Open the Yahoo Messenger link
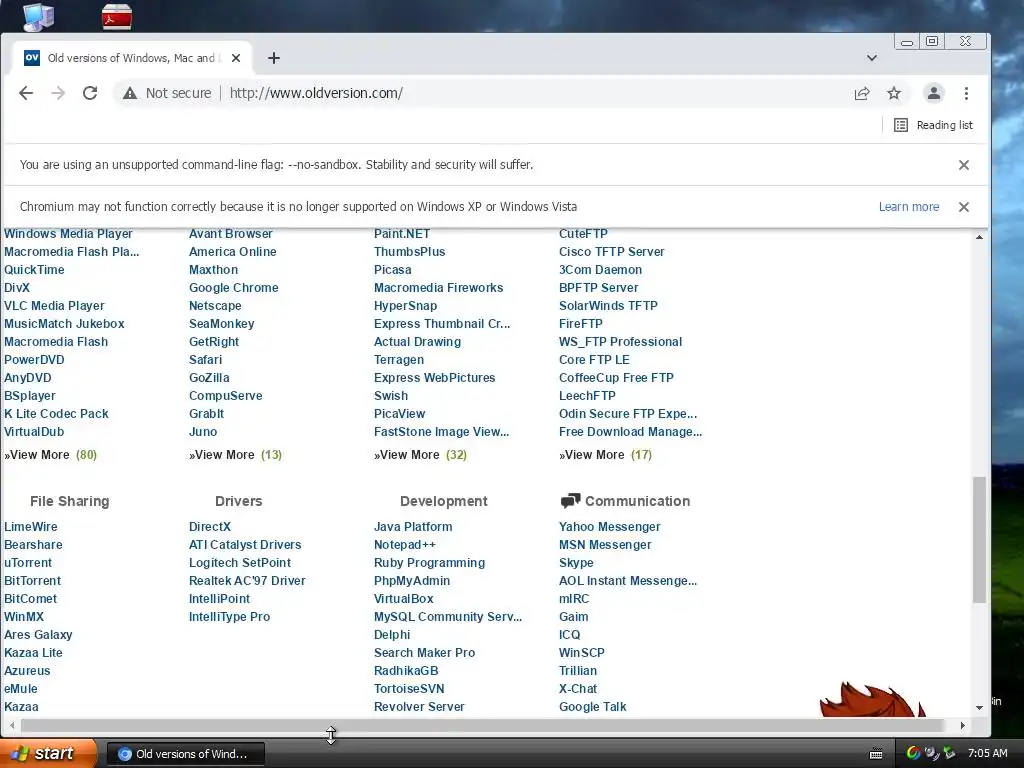Image resolution: width=1024 pixels, height=768 pixels. (x=609, y=526)
